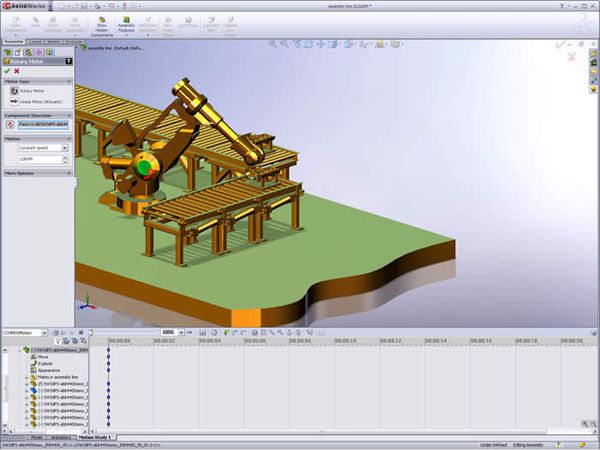Confirm the Rotary Motor with green checkmark
This screenshot has height=450, width=600.
(x=7, y=71)
